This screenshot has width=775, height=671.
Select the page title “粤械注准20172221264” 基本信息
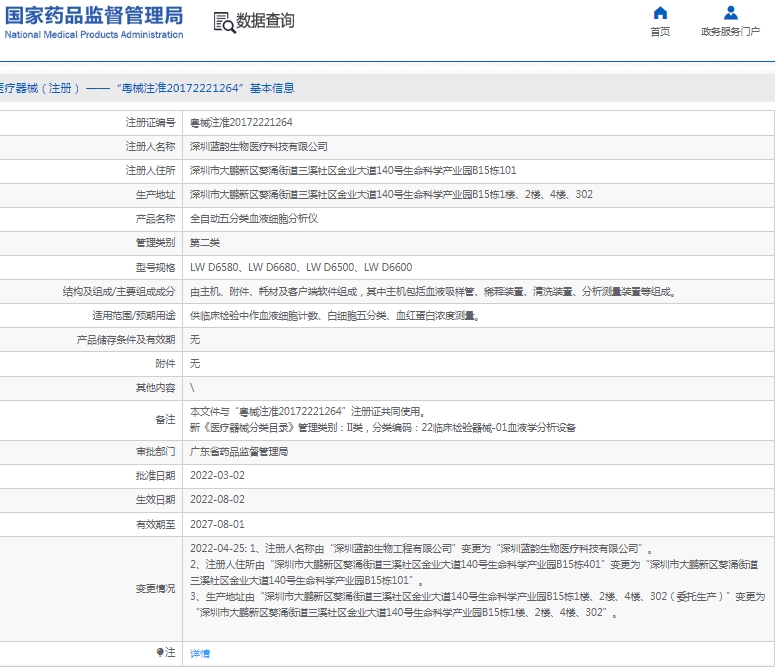point(205,88)
